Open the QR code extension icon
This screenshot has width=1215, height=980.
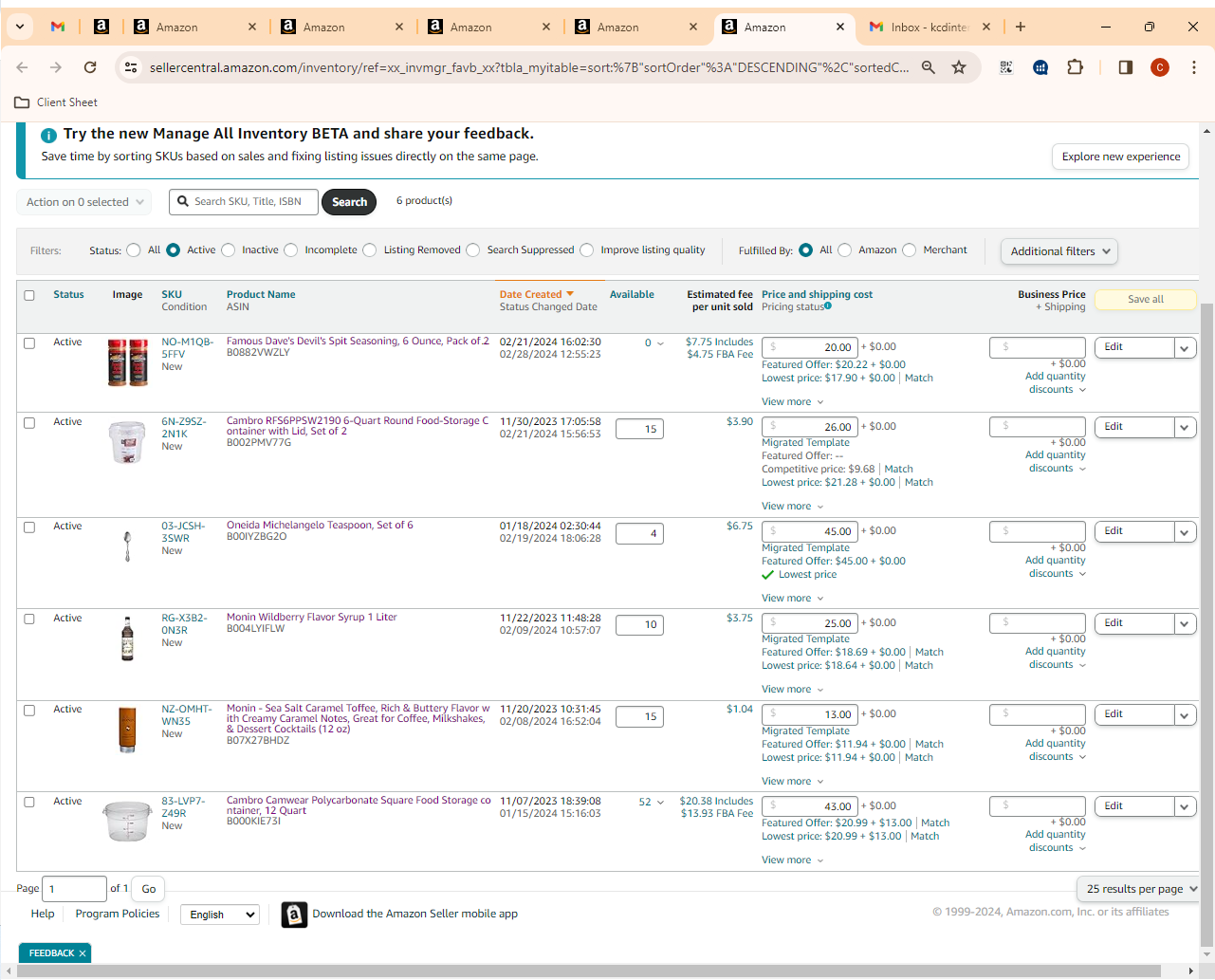(x=1006, y=67)
